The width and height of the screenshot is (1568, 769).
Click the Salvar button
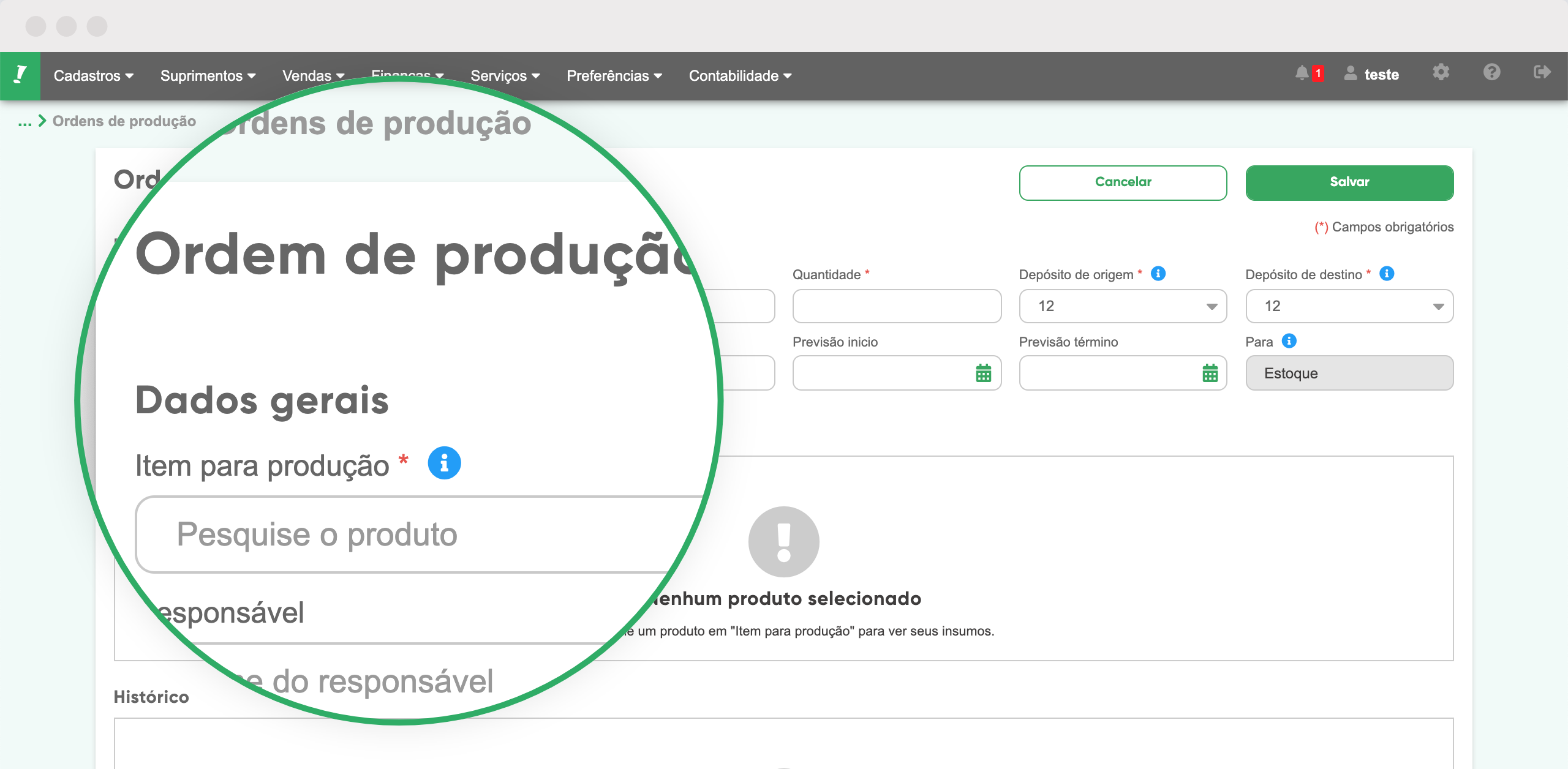coord(1349,182)
